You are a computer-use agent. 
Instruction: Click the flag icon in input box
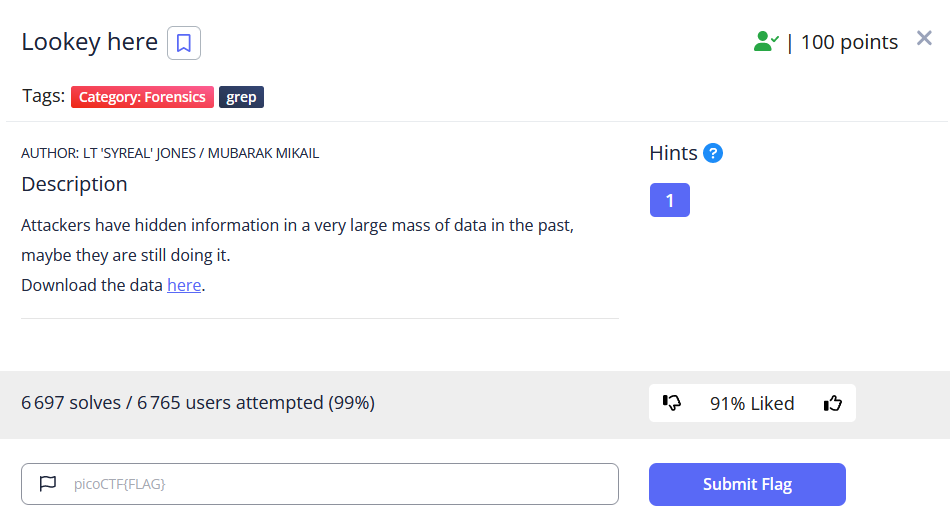(48, 483)
